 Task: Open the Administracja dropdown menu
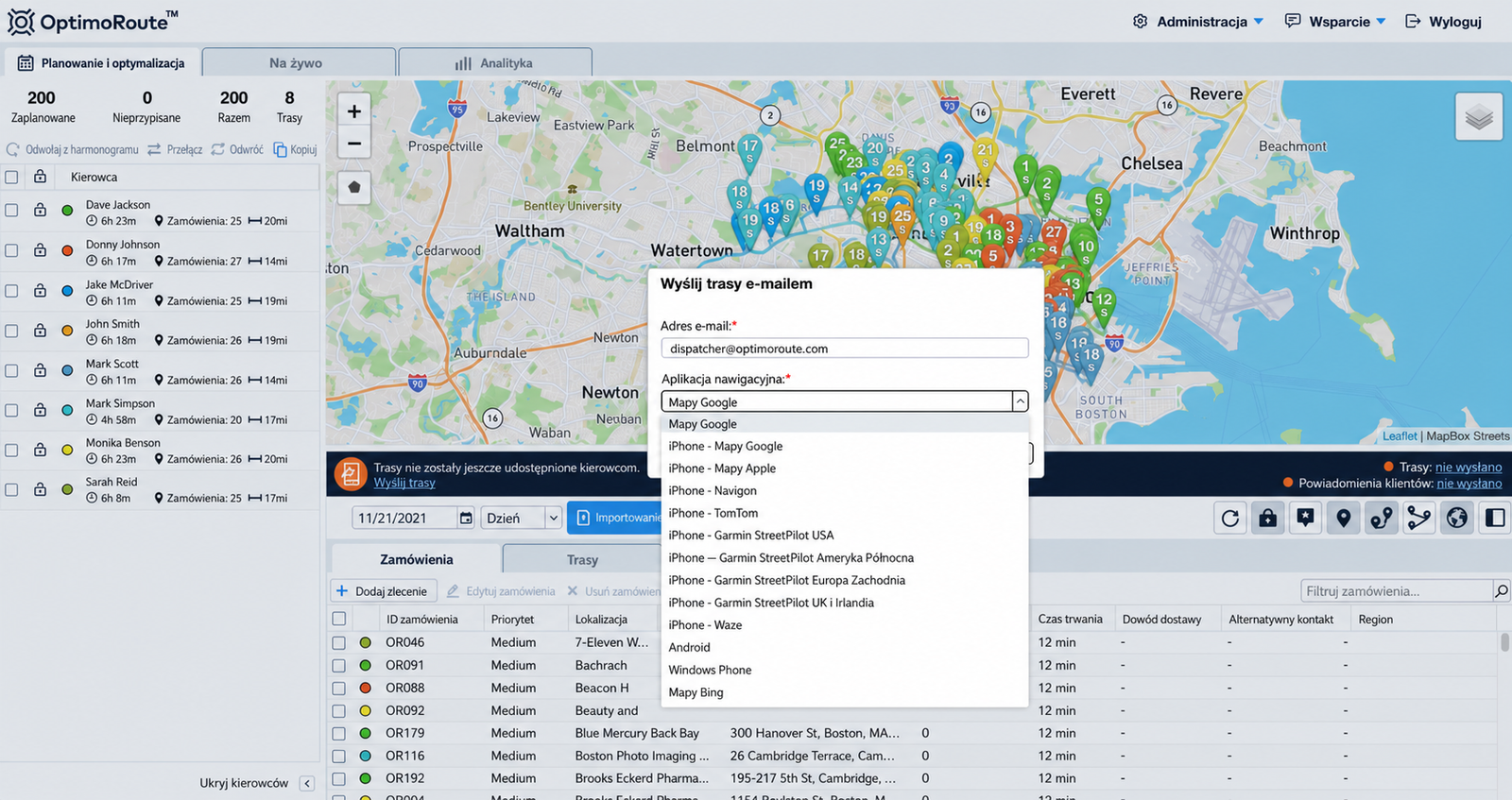point(1198,21)
